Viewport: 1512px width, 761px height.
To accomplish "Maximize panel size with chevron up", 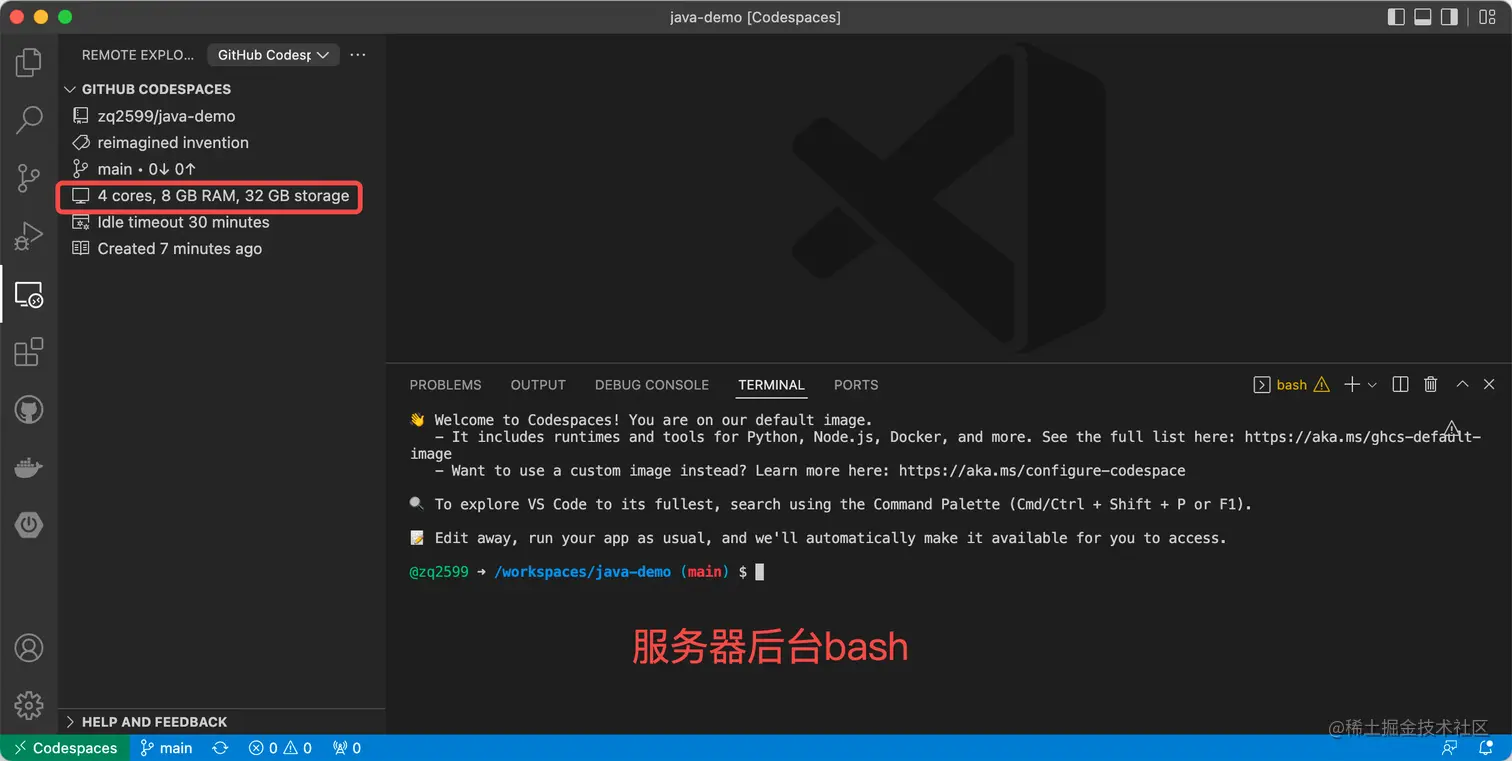I will tap(1462, 385).
